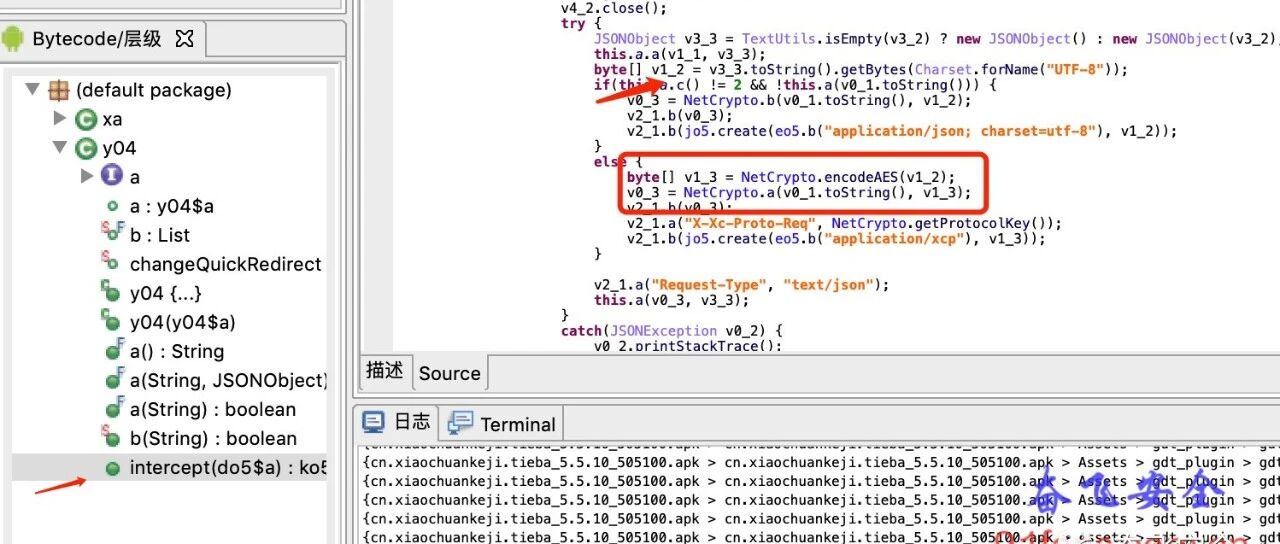Click the Terminal tab icon
Viewport: 1280px width, 544px height.
pos(461,423)
